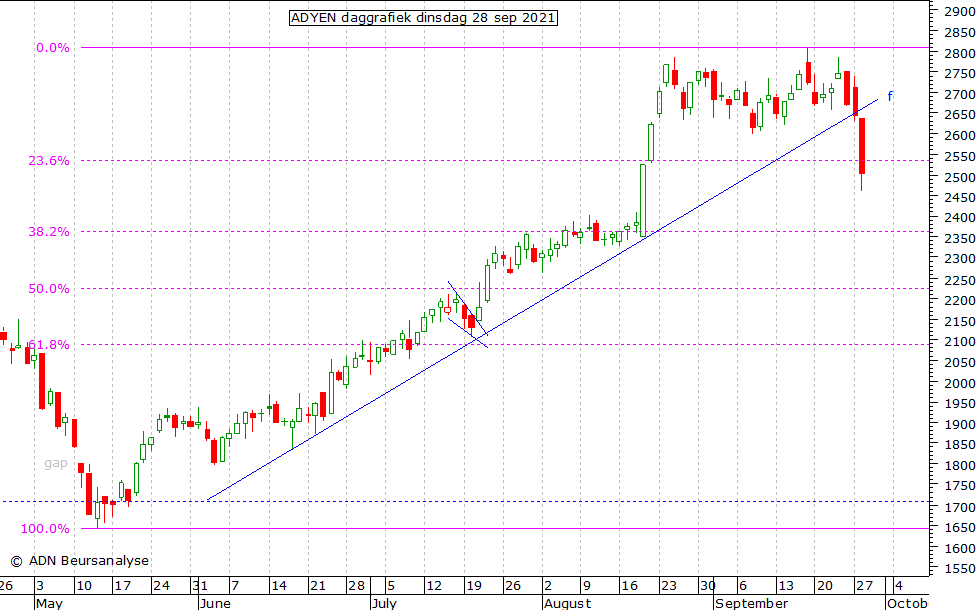Viewport: 980px width, 610px height.
Task: Select the 2800 price axis value
Action: coord(960,54)
